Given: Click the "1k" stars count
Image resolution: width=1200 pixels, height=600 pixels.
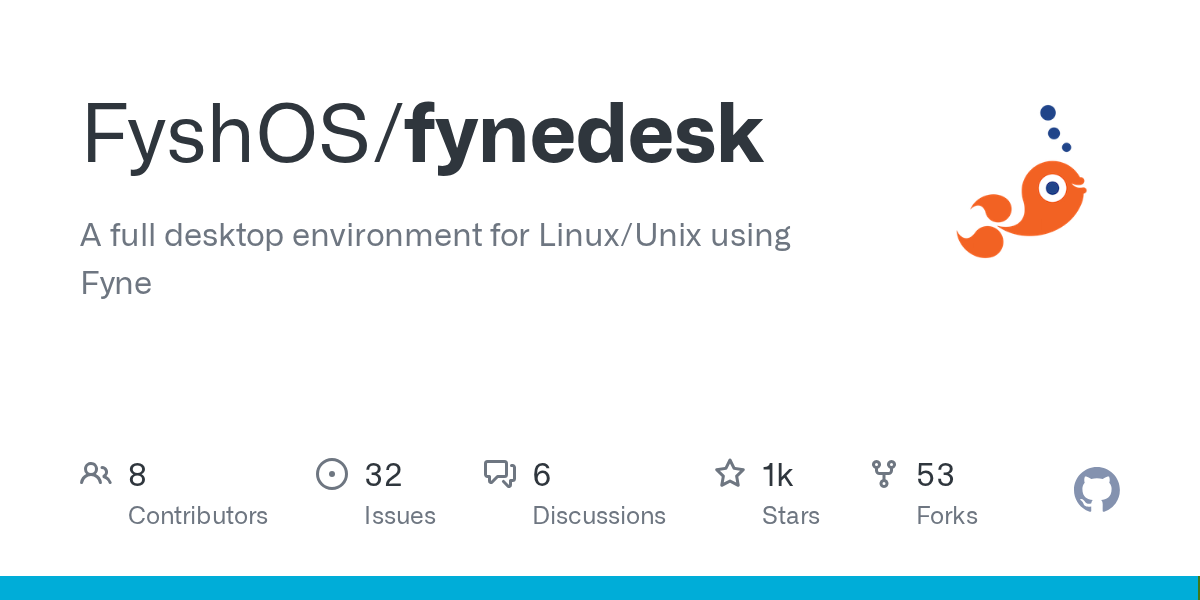Looking at the screenshot, I should 778,475.
